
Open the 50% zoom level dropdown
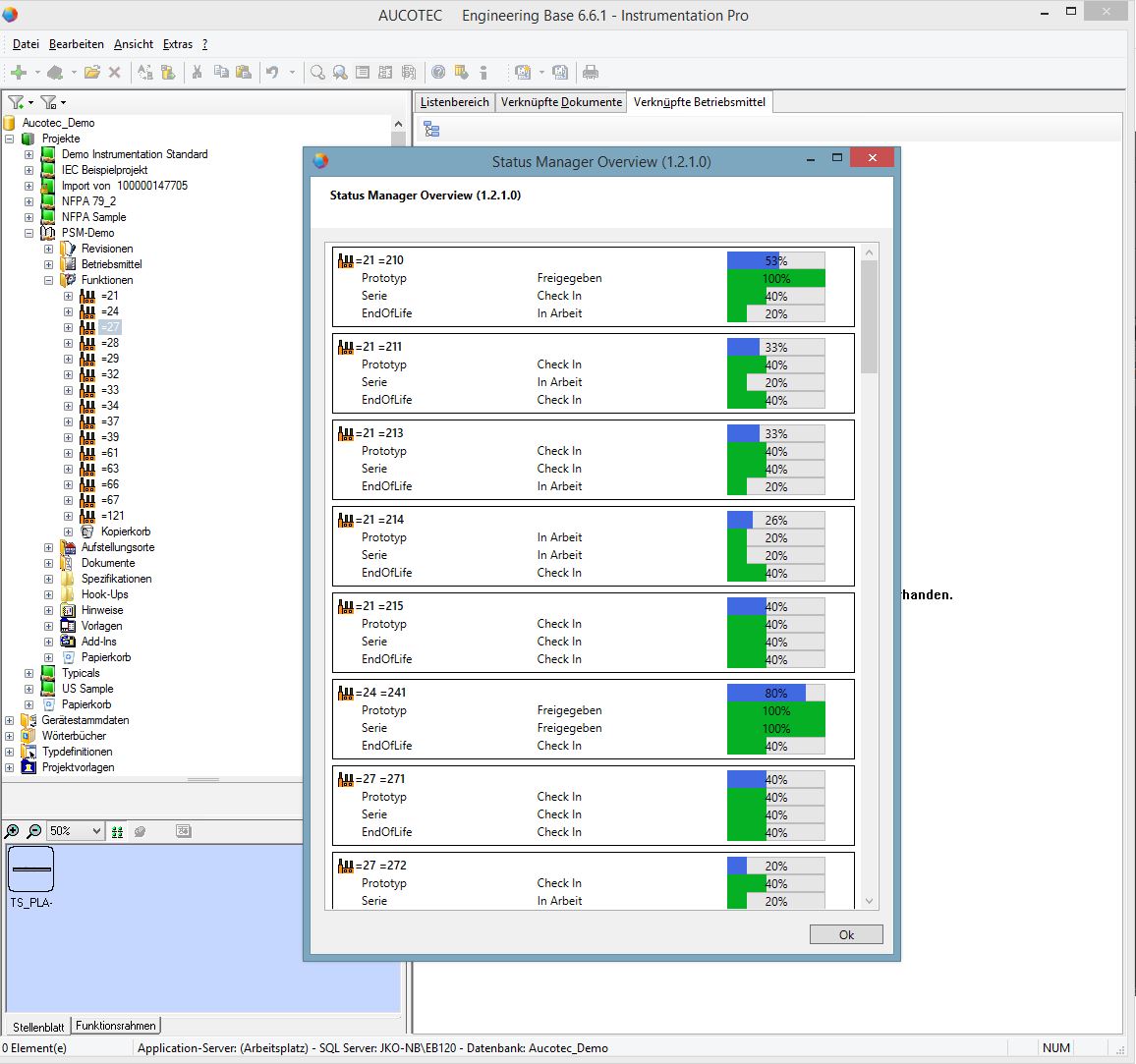(95, 831)
